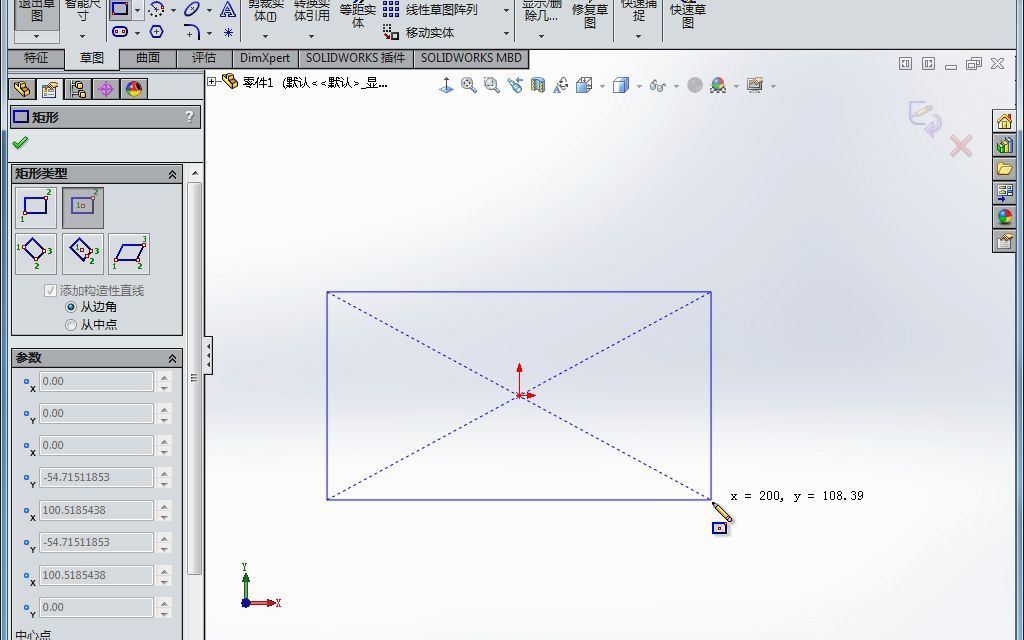Select the polygon sketch tool

coord(157,32)
